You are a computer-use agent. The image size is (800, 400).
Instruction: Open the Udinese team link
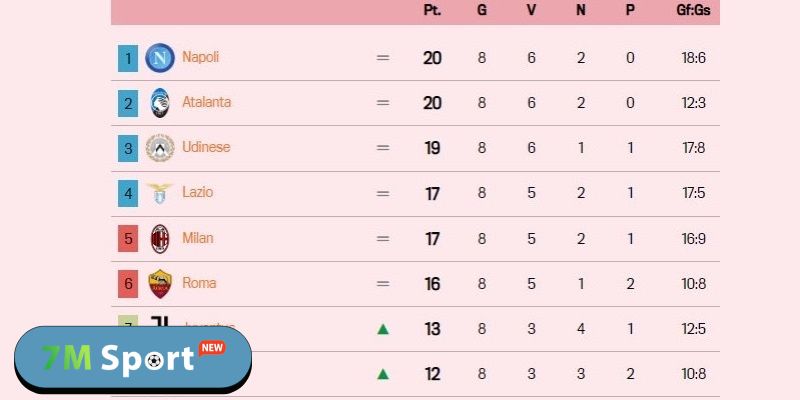[x=206, y=147]
